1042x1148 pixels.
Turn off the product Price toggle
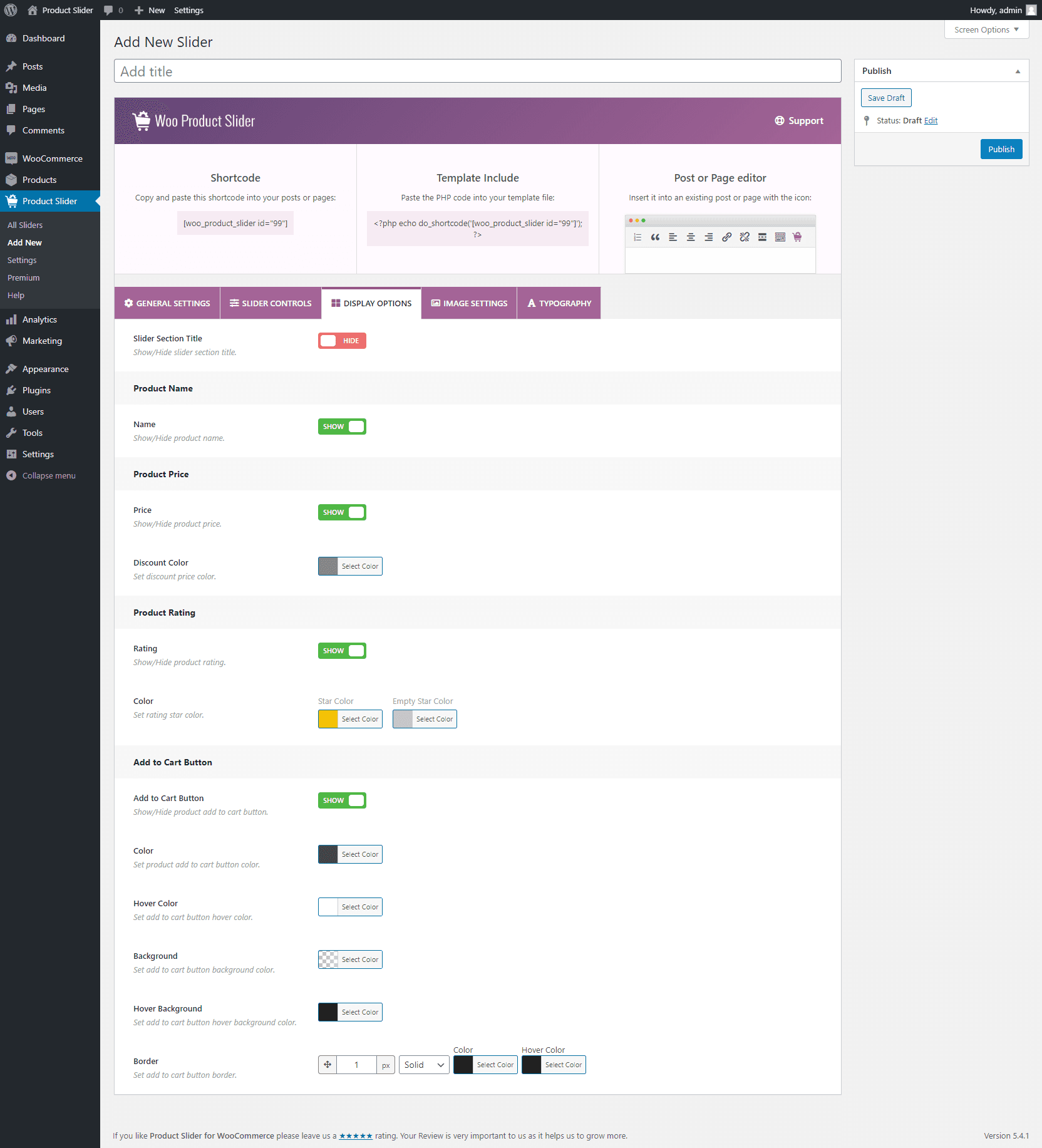pyautogui.click(x=342, y=512)
